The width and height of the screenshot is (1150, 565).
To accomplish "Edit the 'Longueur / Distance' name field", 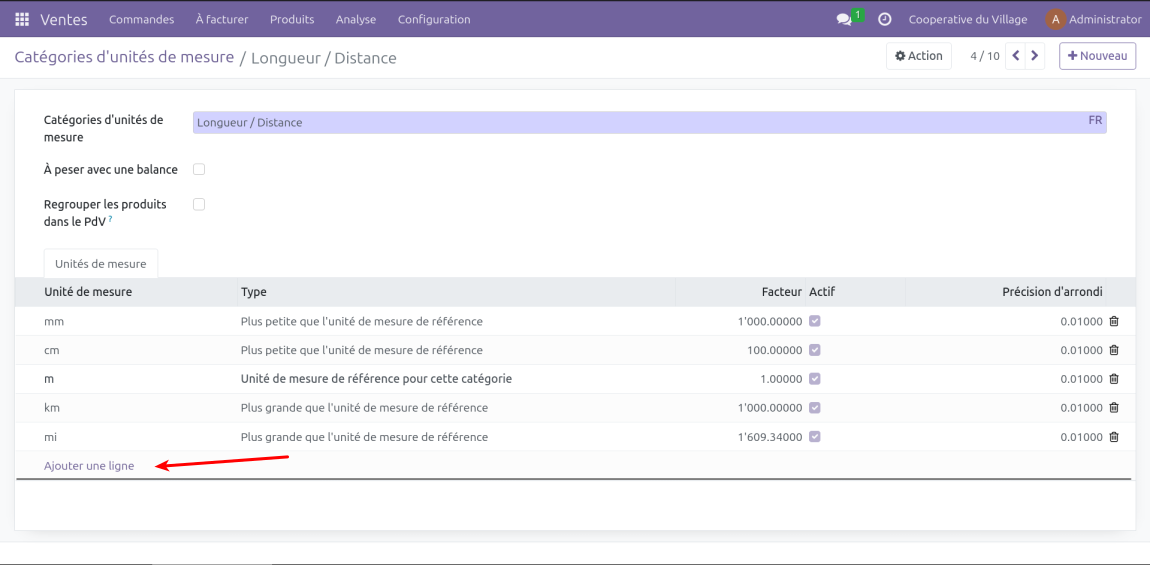I will click(x=640, y=122).
